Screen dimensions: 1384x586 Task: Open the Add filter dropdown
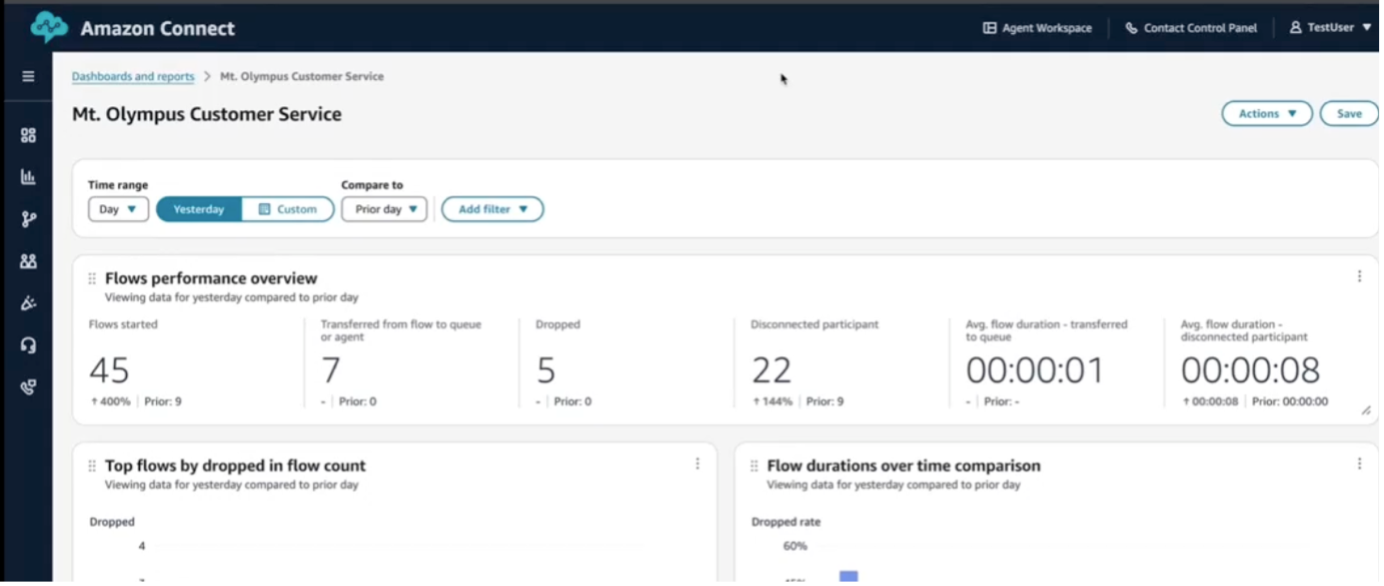click(492, 209)
